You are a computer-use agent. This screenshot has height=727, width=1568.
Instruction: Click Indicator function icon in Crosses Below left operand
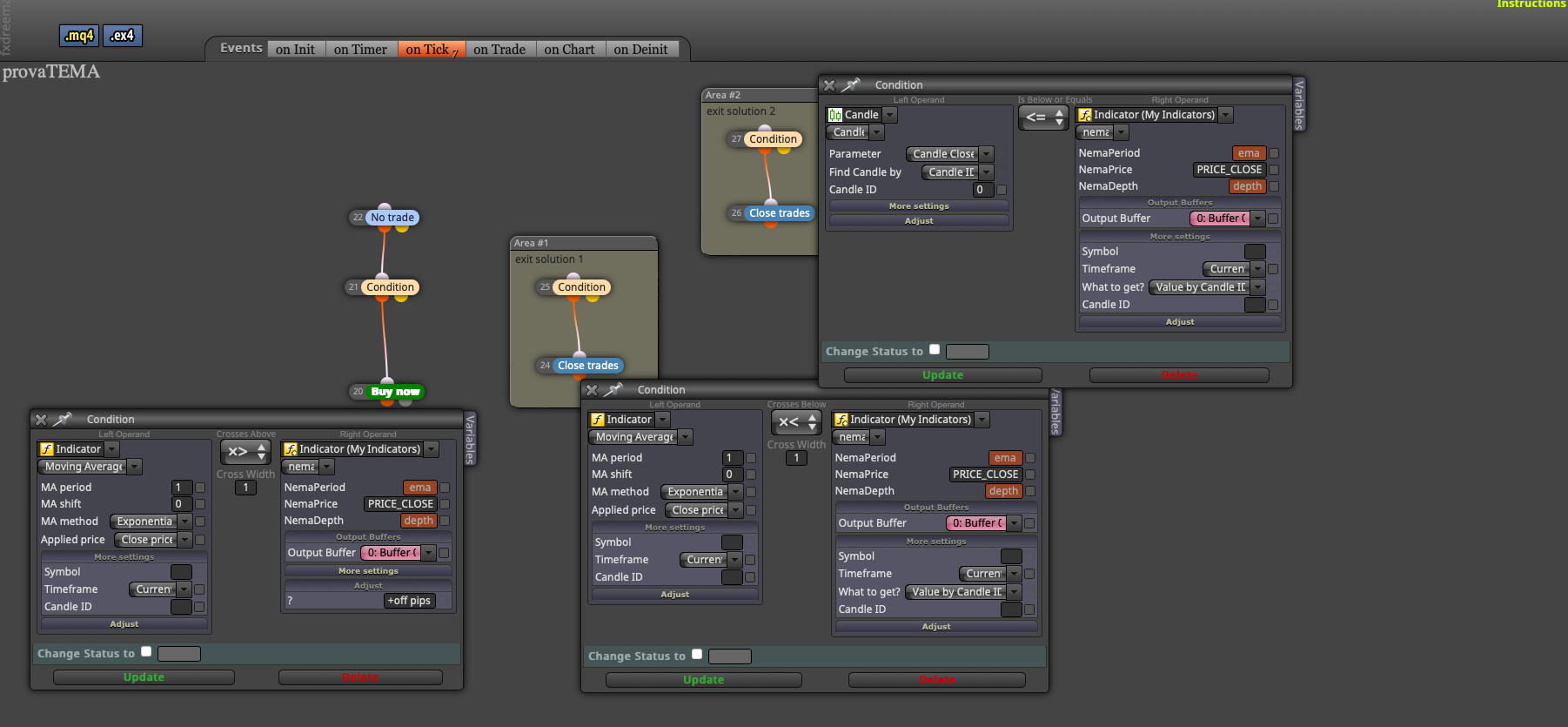pos(598,420)
